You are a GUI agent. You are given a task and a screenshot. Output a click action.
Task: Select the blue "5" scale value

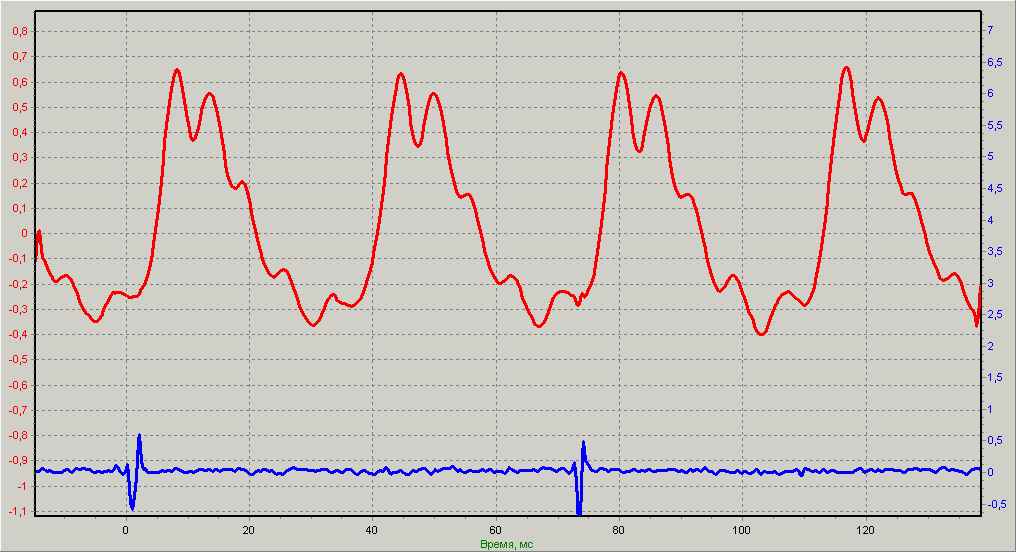coord(989,157)
